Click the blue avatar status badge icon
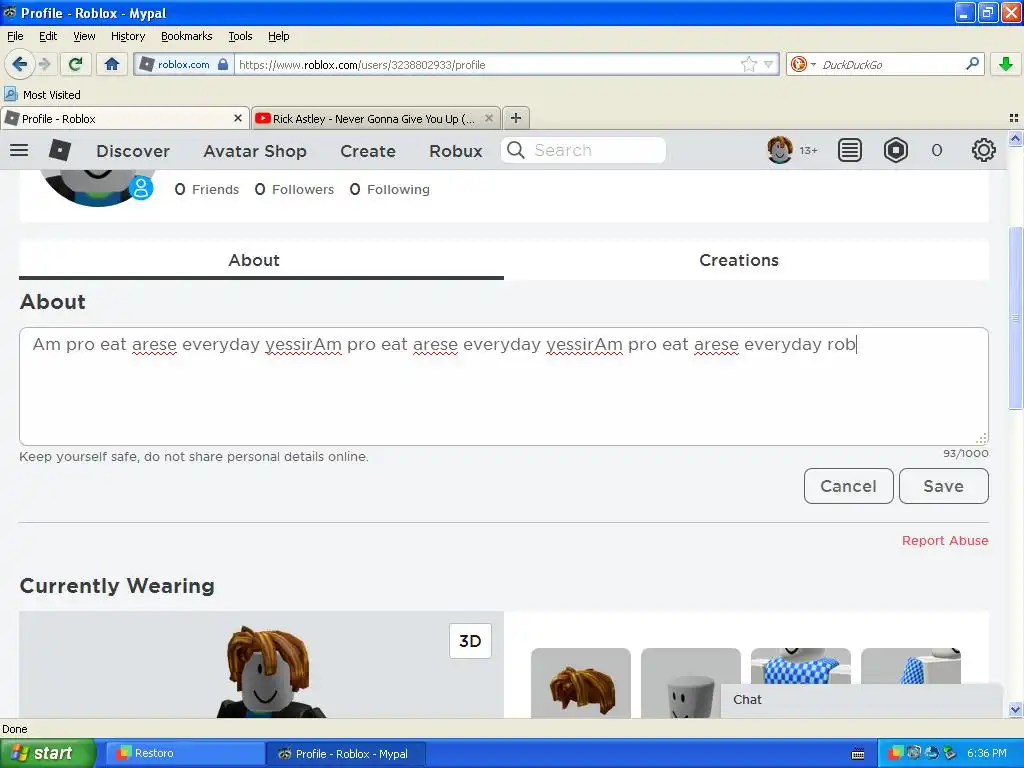The image size is (1024, 768). (x=140, y=188)
